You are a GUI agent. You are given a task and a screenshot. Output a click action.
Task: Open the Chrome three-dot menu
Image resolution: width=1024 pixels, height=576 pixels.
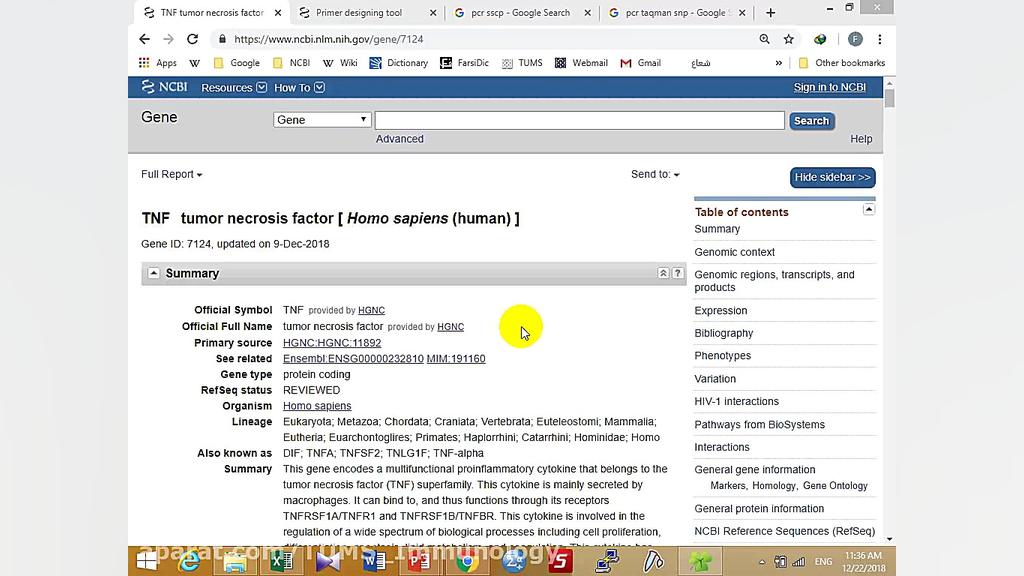point(880,39)
